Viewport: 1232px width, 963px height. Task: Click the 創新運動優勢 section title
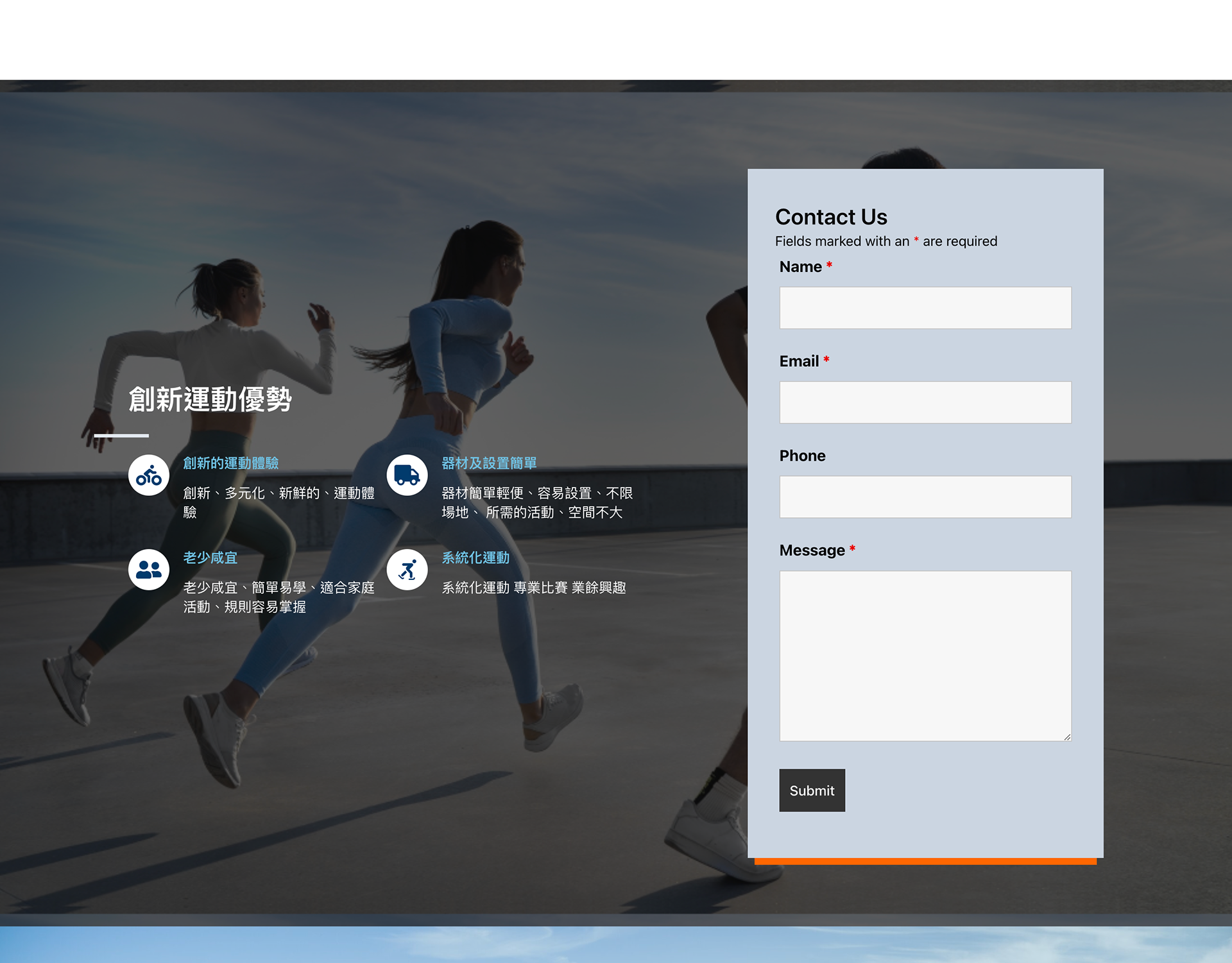(210, 400)
